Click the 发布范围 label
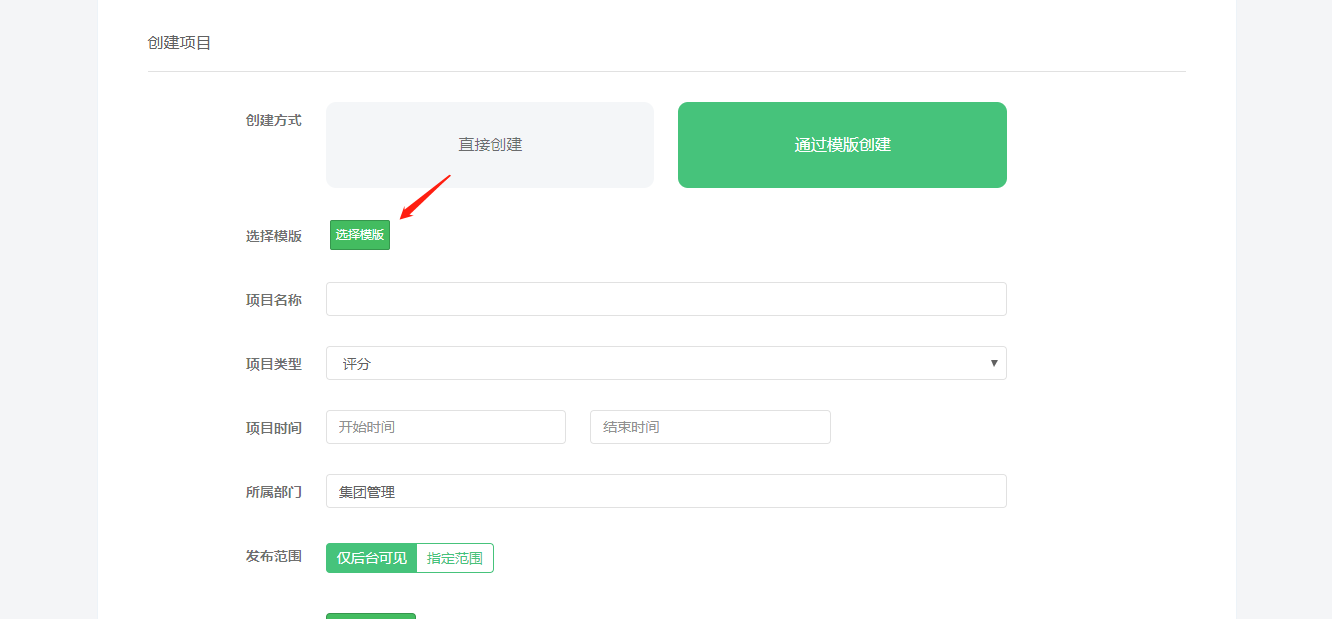 tap(274, 556)
